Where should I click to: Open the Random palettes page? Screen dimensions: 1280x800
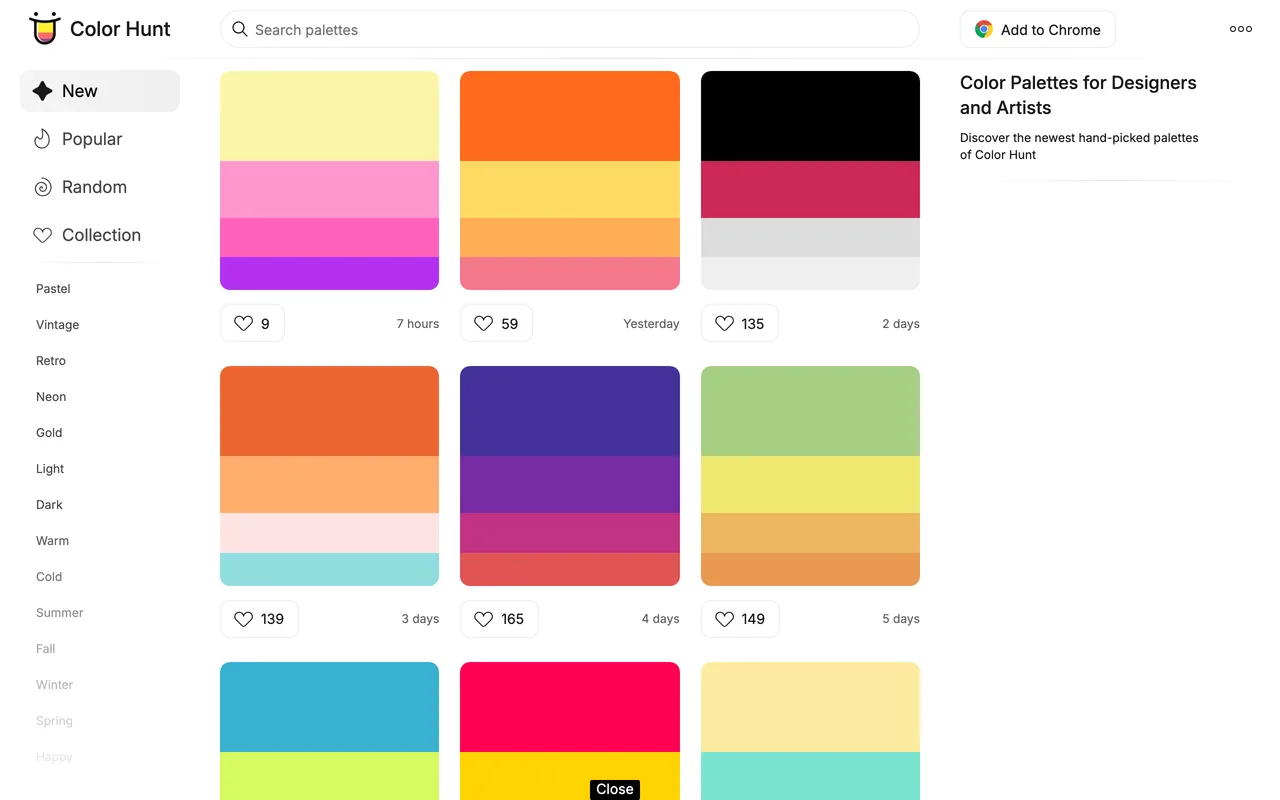[100, 187]
